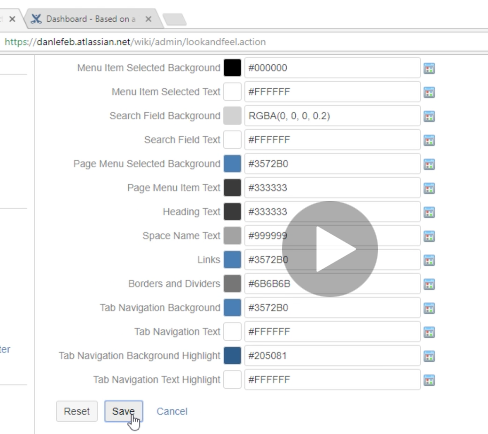The height and width of the screenshot is (434, 488).
Task: Edit the Heading Text #333333 field
Action: coord(332,212)
